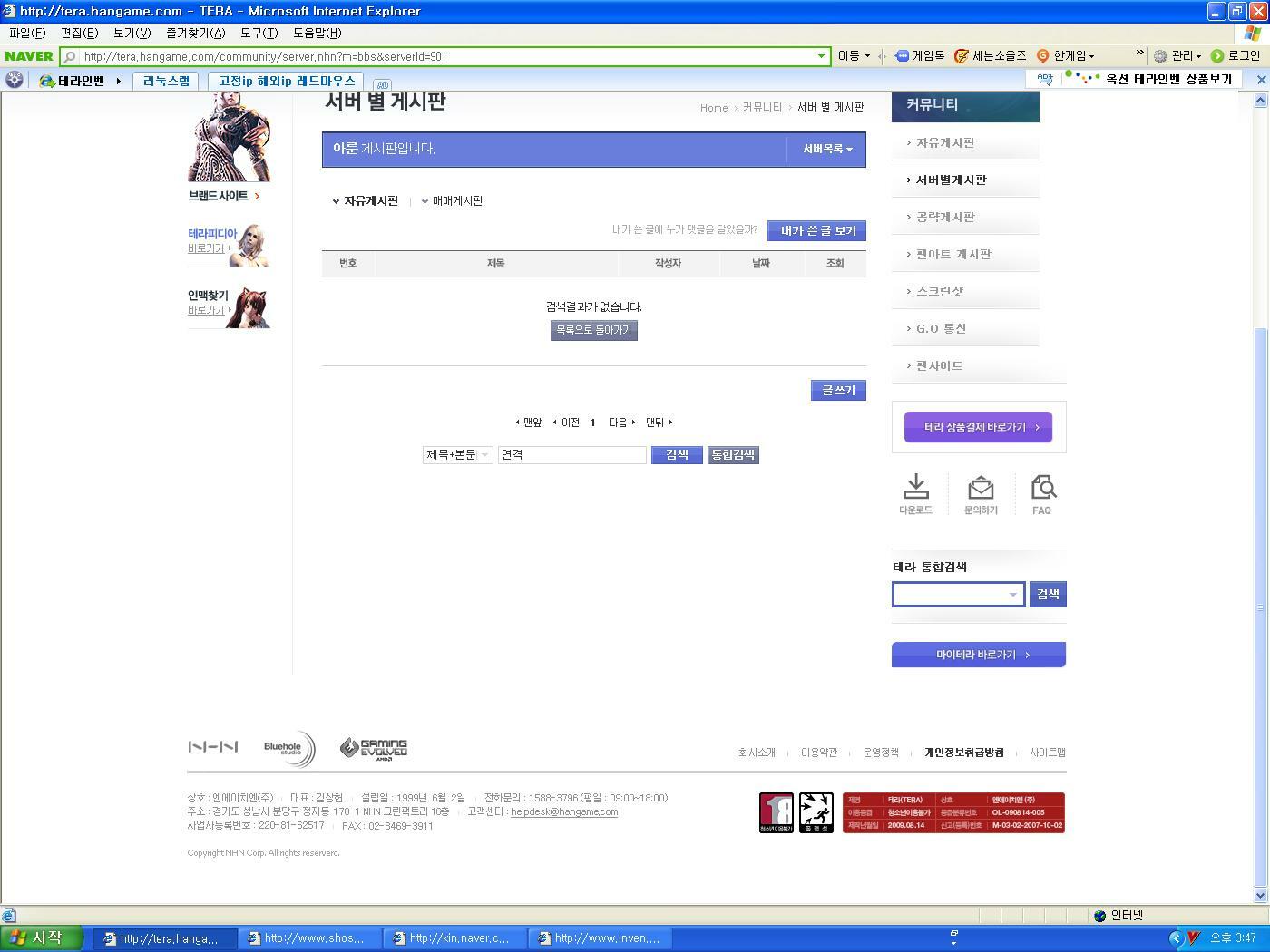Image resolution: width=1270 pixels, height=952 pixels.
Task: Click the search text field containing 연격
Action: [x=571, y=455]
